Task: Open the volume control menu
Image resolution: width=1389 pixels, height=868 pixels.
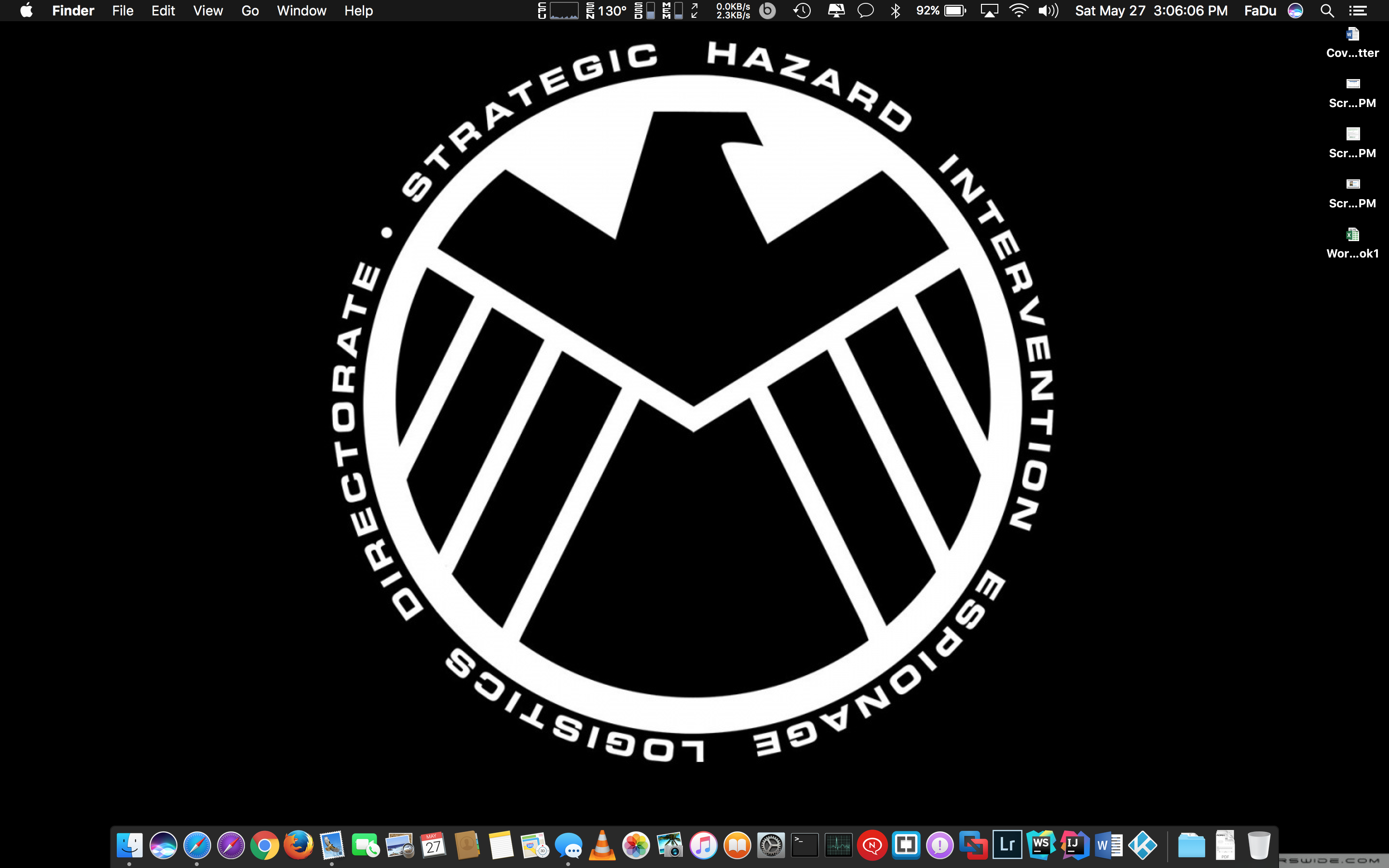Action: [x=1048, y=10]
